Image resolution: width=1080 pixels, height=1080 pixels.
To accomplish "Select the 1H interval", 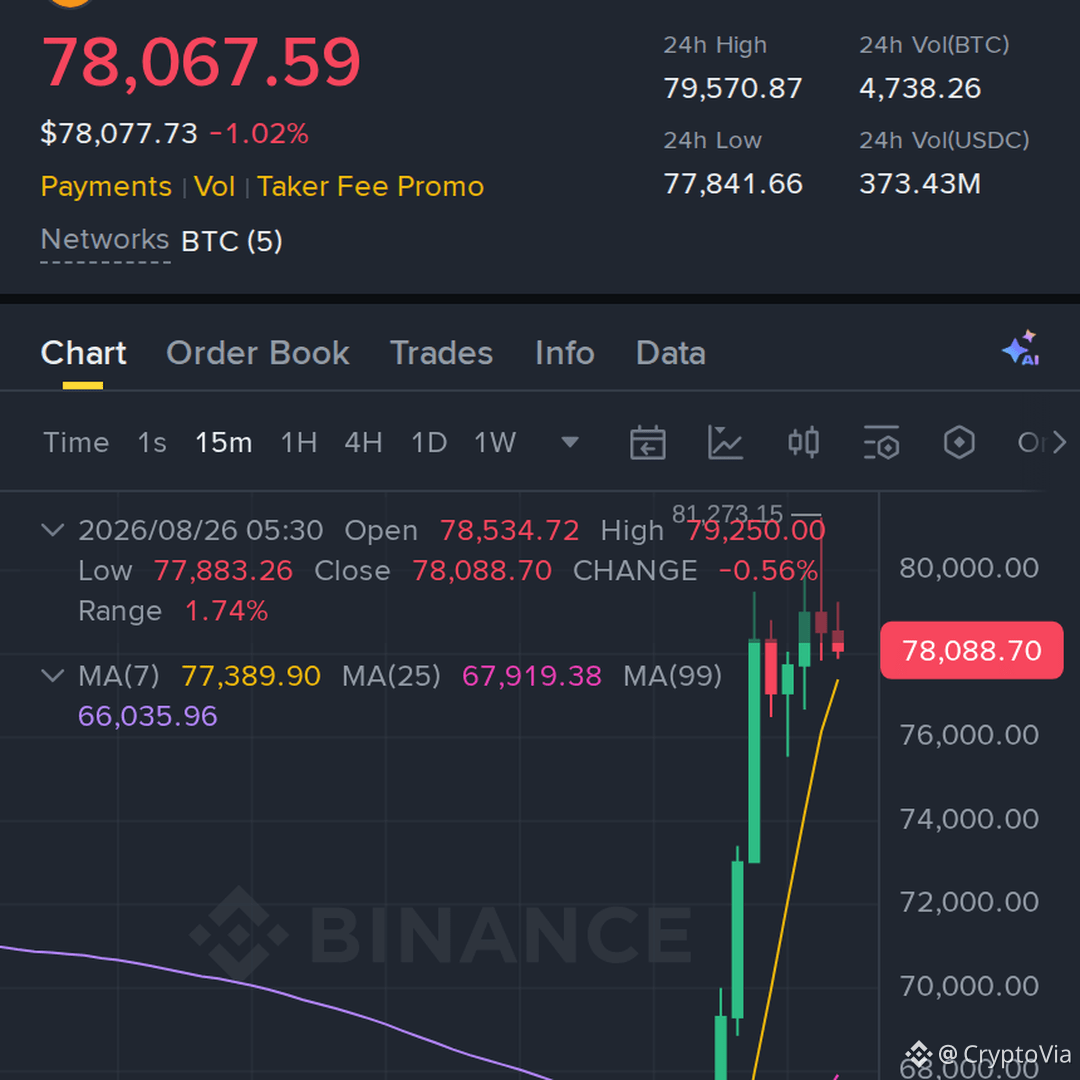I will [x=299, y=442].
